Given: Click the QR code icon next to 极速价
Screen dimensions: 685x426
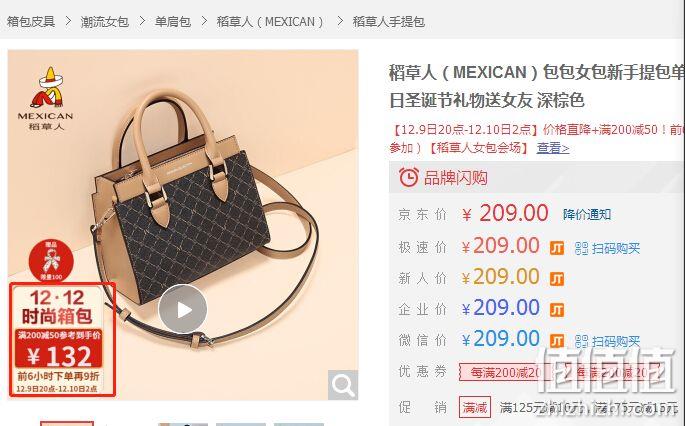Looking at the screenshot, I should (x=581, y=248).
